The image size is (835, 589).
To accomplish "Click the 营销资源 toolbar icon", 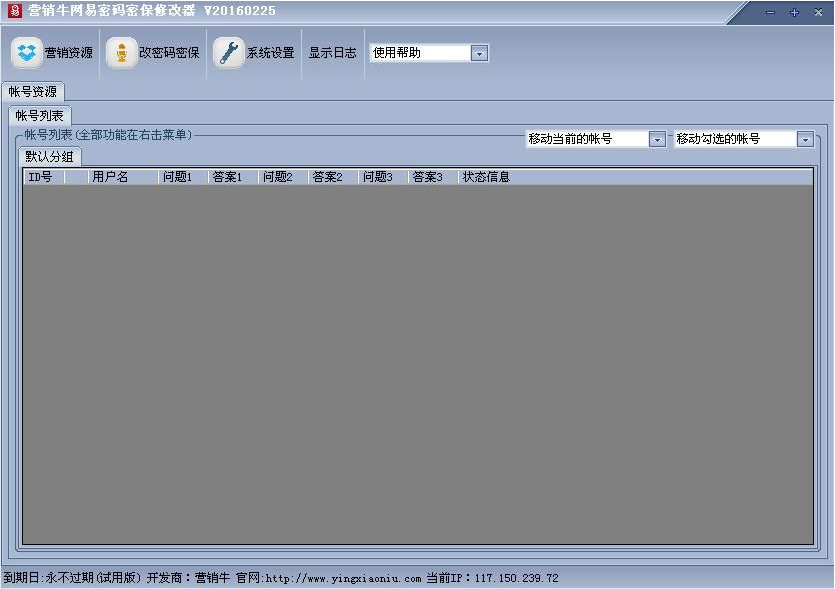I will tap(27, 53).
